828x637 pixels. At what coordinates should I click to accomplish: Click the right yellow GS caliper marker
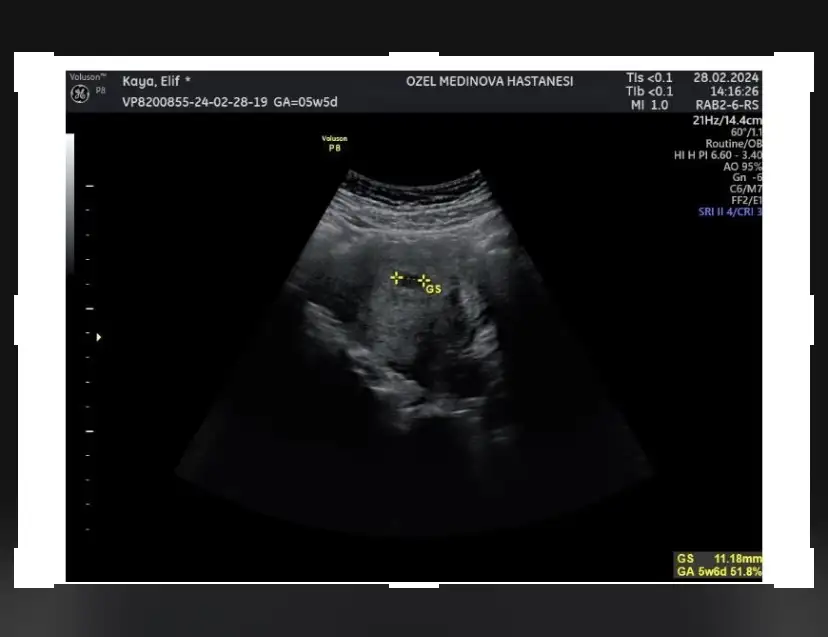(423, 280)
